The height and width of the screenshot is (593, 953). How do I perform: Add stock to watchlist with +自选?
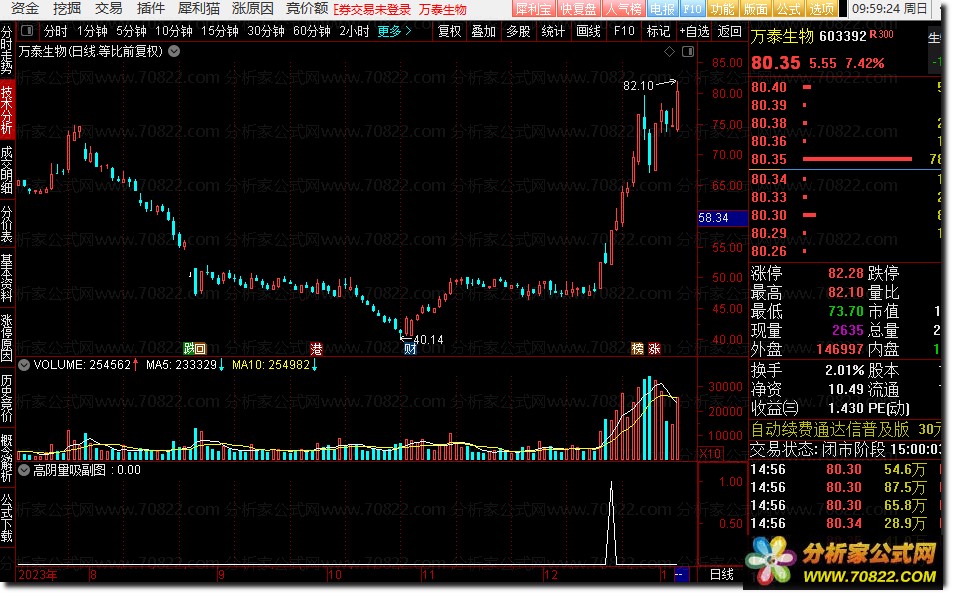(693, 31)
